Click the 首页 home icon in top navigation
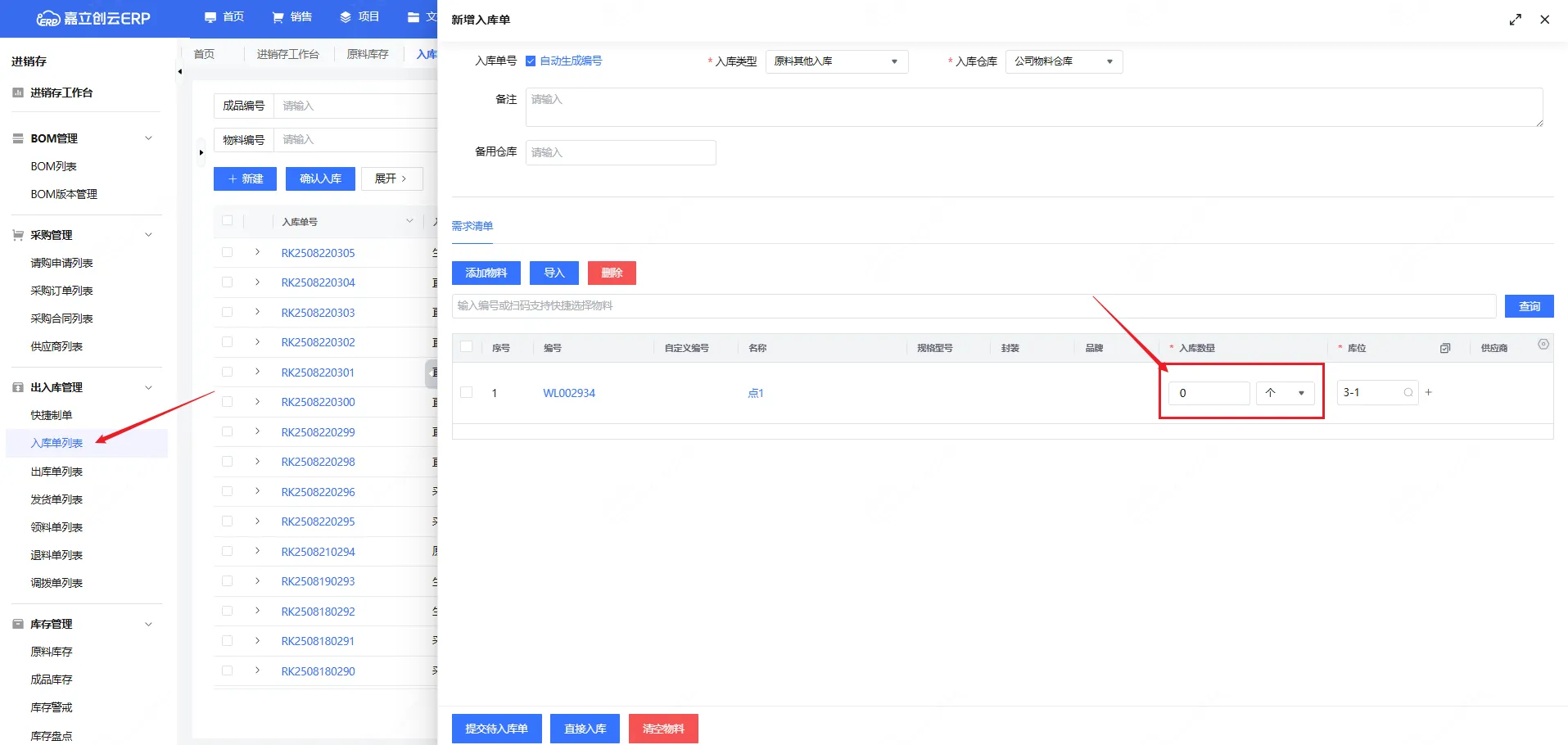The height and width of the screenshot is (745, 1568). pos(210,17)
